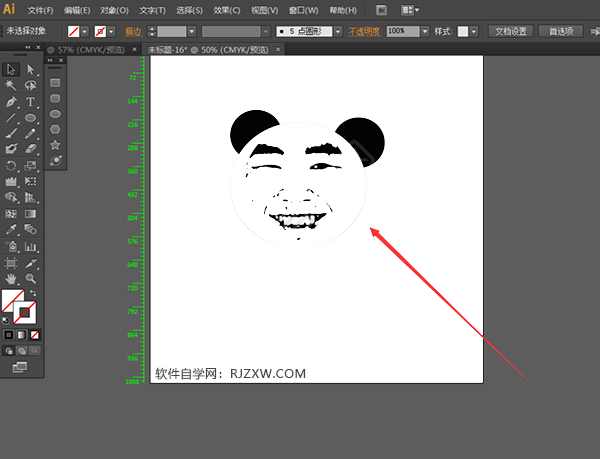This screenshot has height=459, width=600.
Task: Open the graphic style dropdown
Action: tap(474, 31)
